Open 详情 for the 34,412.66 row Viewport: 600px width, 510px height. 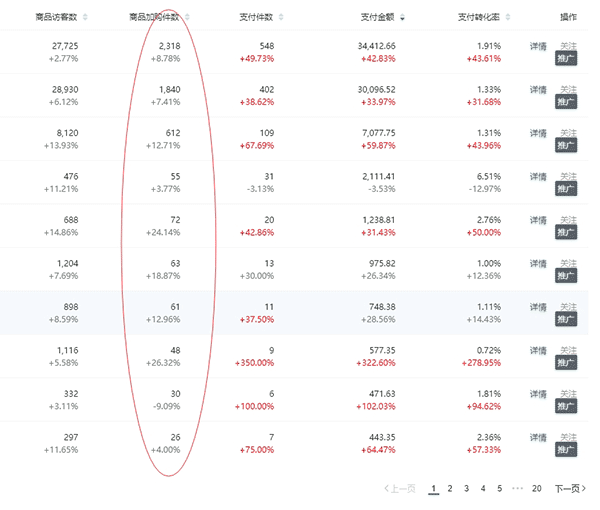[x=538, y=47]
